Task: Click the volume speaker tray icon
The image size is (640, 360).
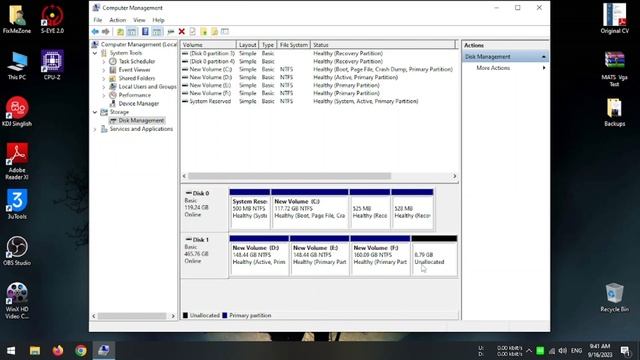Action: [562, 351]
